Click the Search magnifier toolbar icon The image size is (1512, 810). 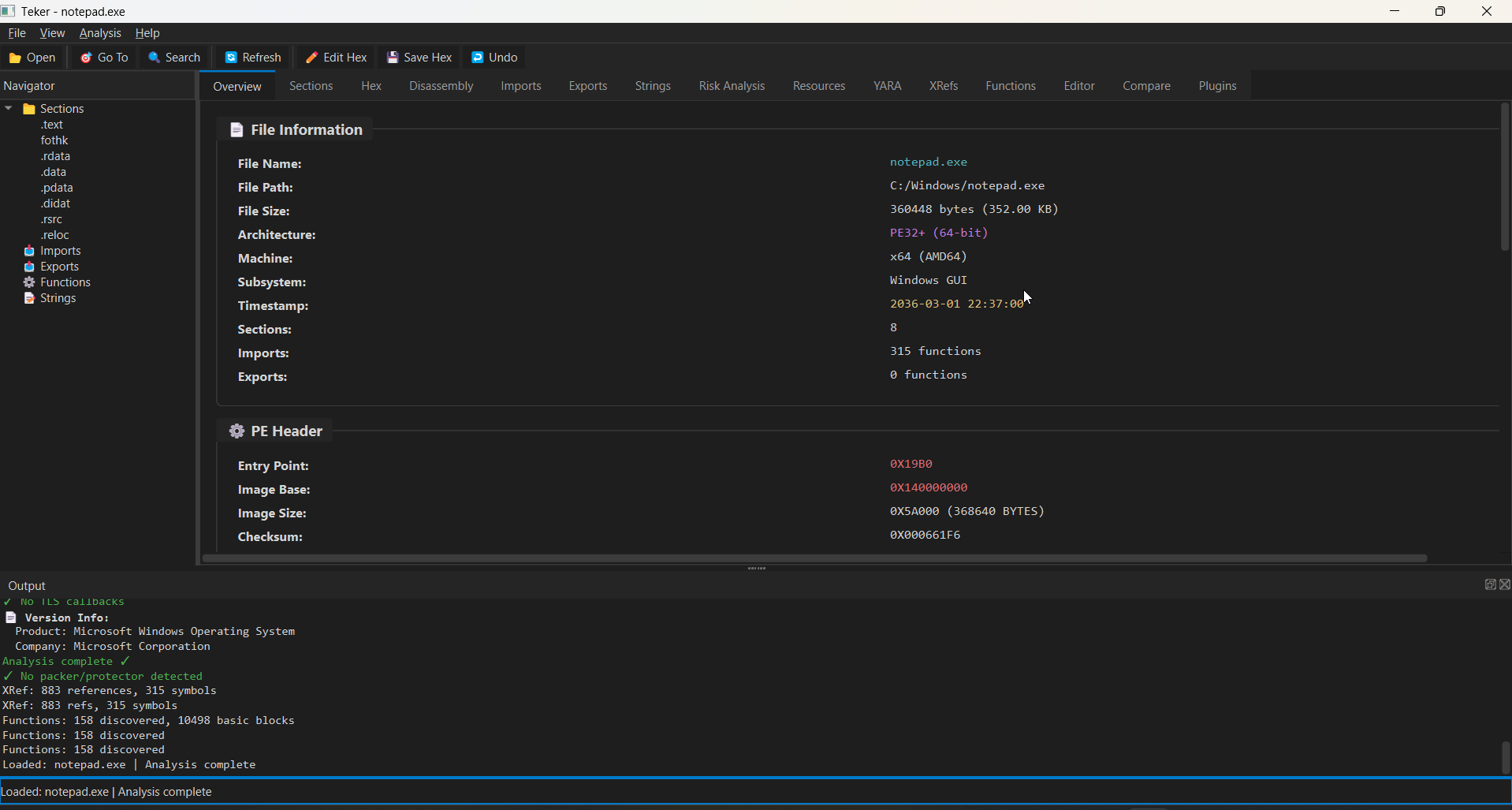coord(155,58)
